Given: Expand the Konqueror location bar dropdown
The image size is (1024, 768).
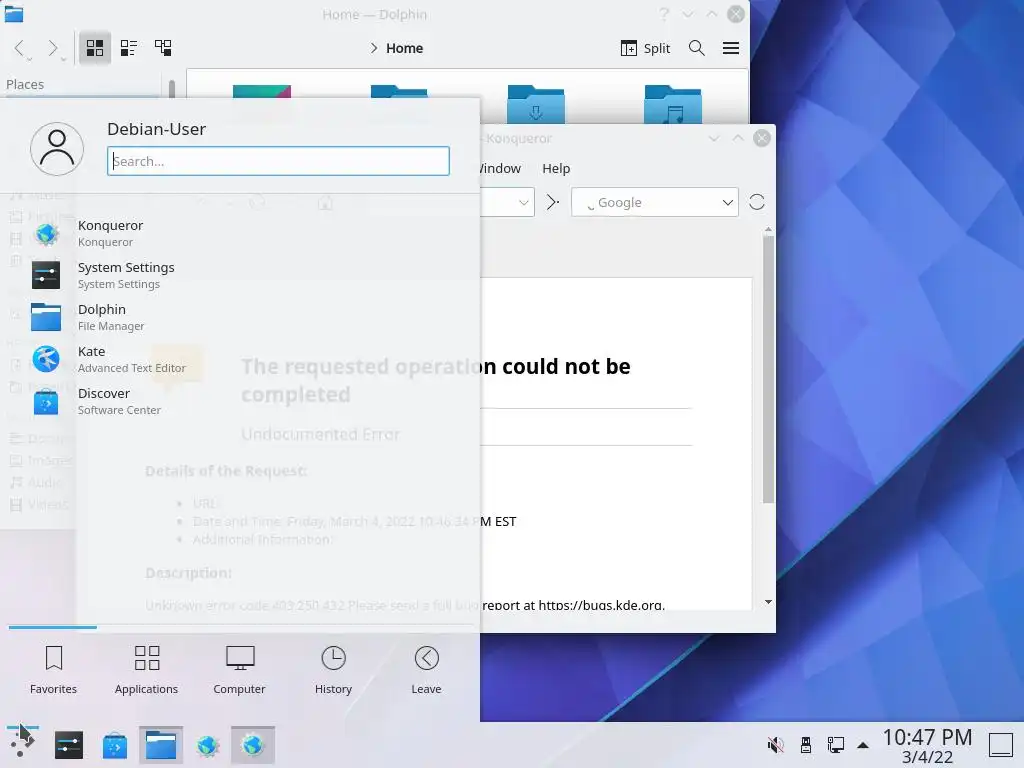Looking at the screenshot, I should 524,202.
